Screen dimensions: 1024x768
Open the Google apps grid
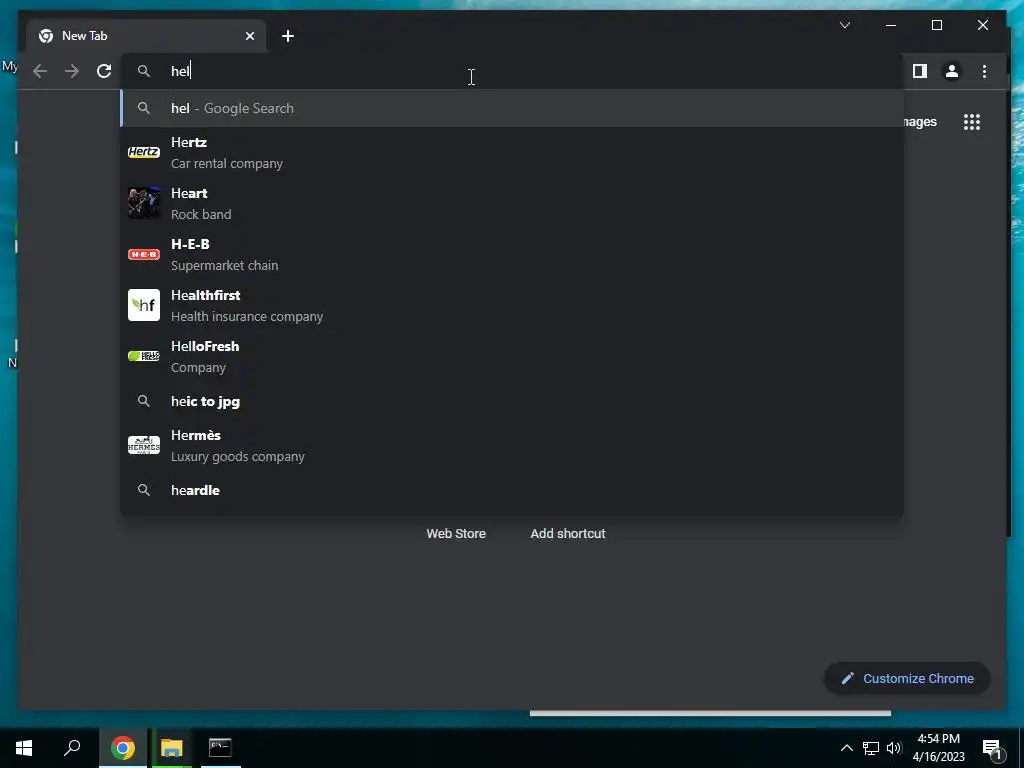point(972,122)
